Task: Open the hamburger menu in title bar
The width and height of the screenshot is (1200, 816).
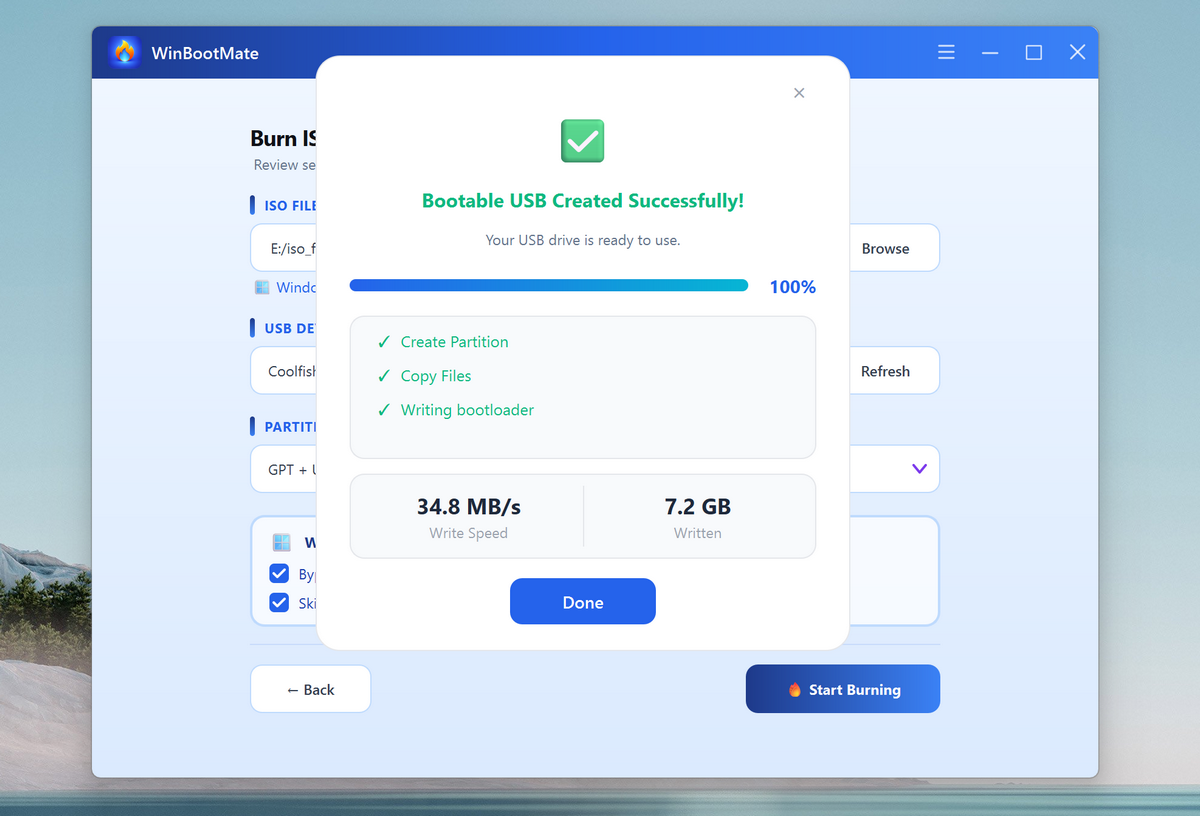Action: tap(946, 53)
